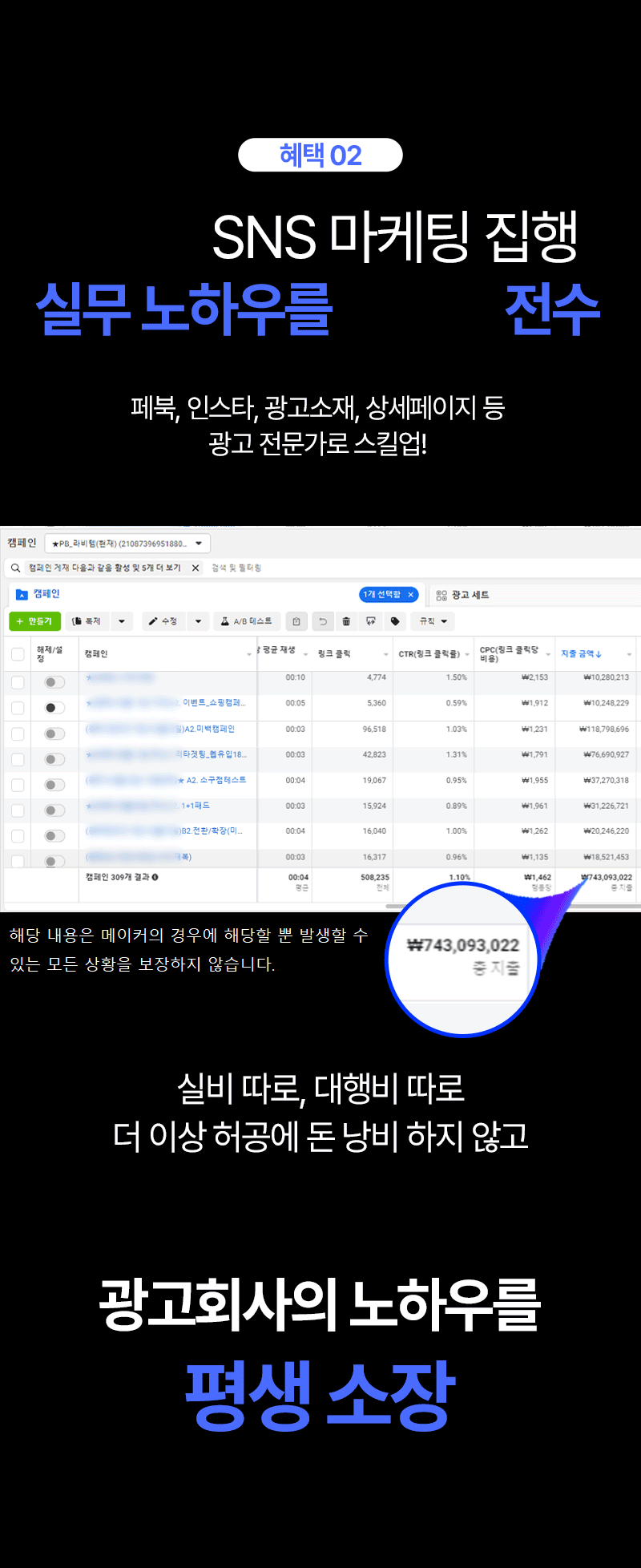
Task: Click the 수정 edit pencil button
Action: click(163, 621)
